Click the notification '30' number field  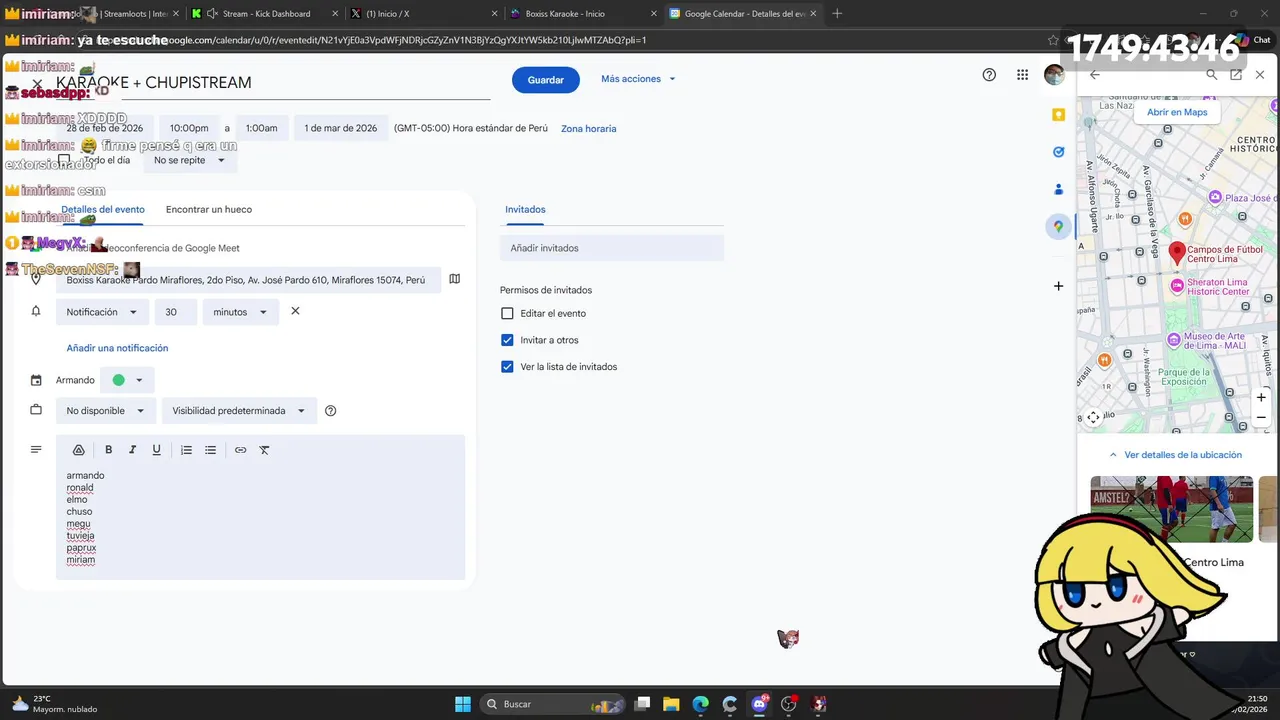[176, 312]
